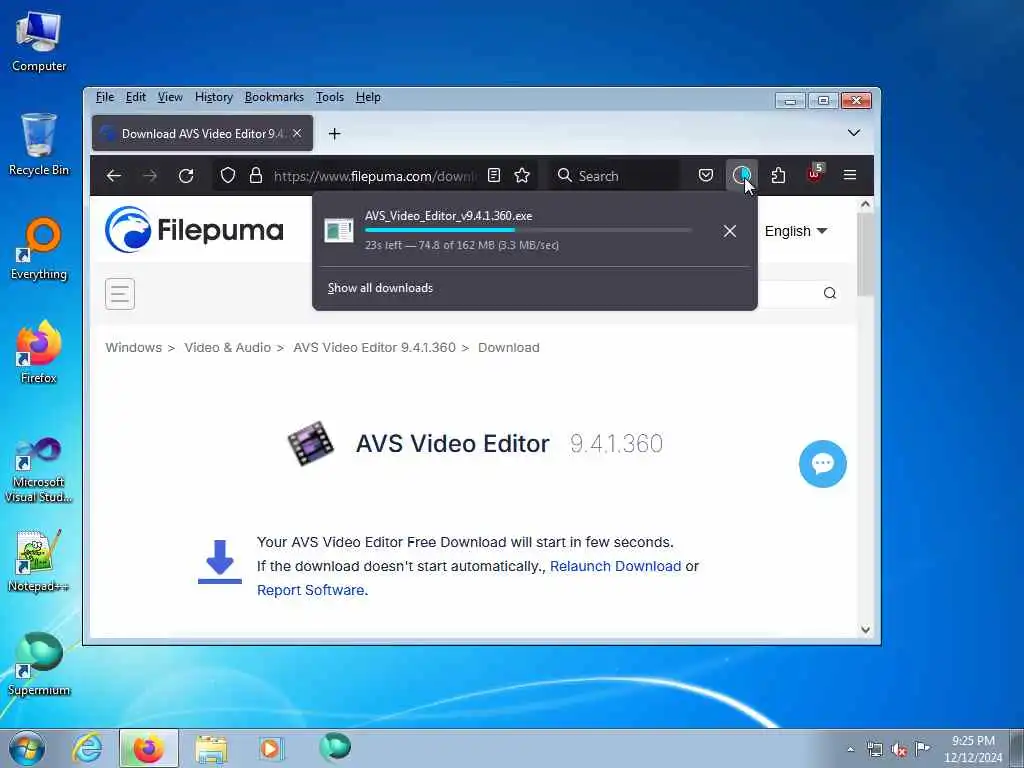Click the Filepuma search magnifier icon

point(829,293)
